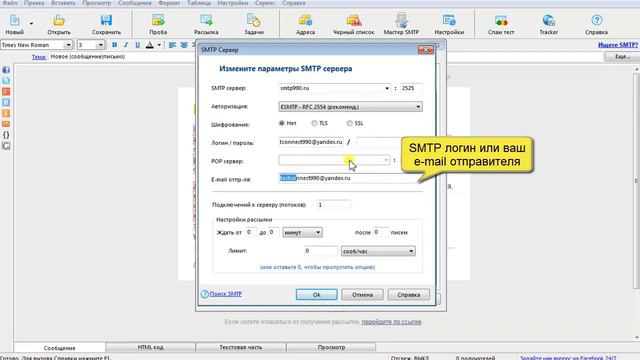Switch to the HTML код tab
The height and width of the screenshot is (360, 640).
pos(150,347)
